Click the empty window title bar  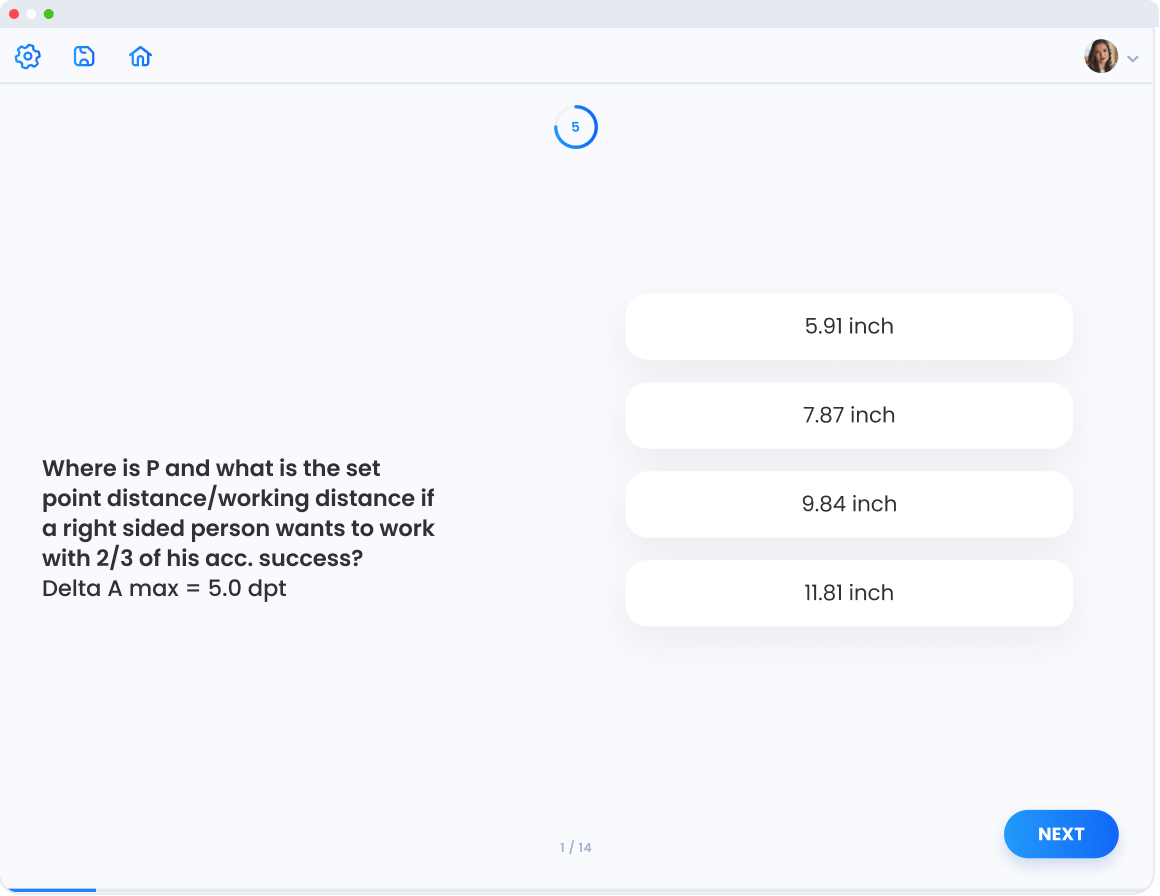coord(580,14)
